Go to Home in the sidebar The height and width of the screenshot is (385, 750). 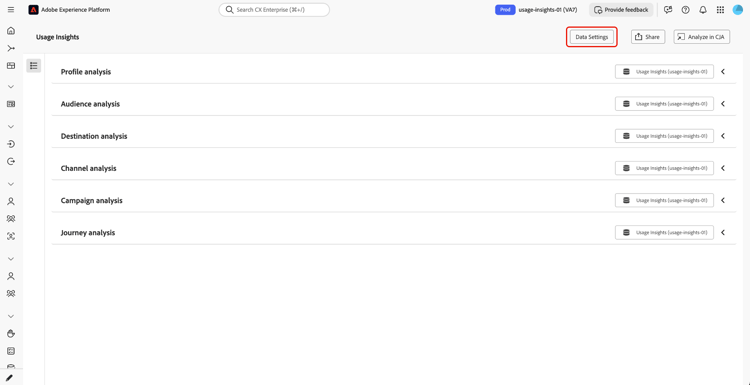coord(11,31)
